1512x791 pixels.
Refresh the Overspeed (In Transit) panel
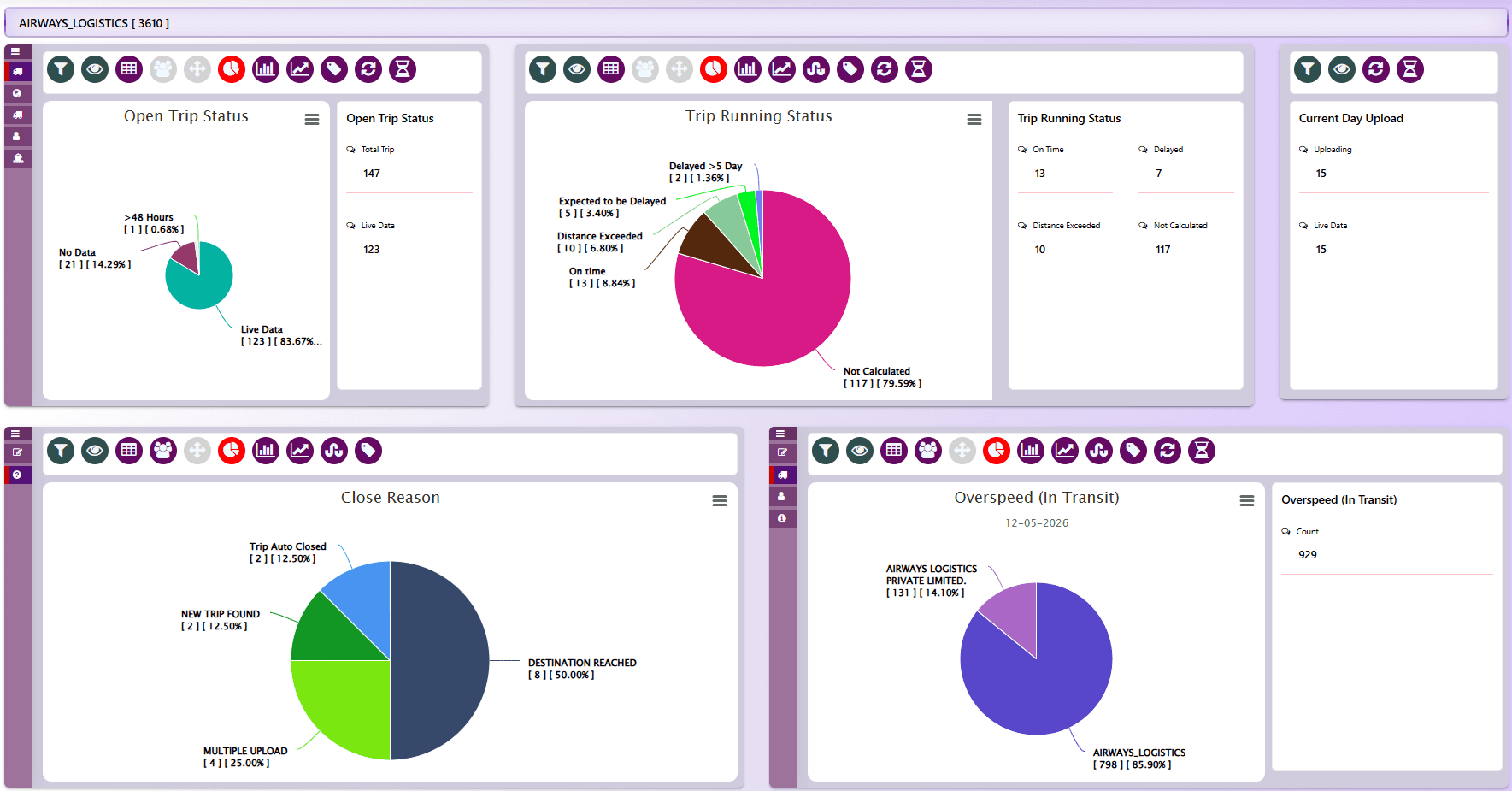tap(1168, 451)
